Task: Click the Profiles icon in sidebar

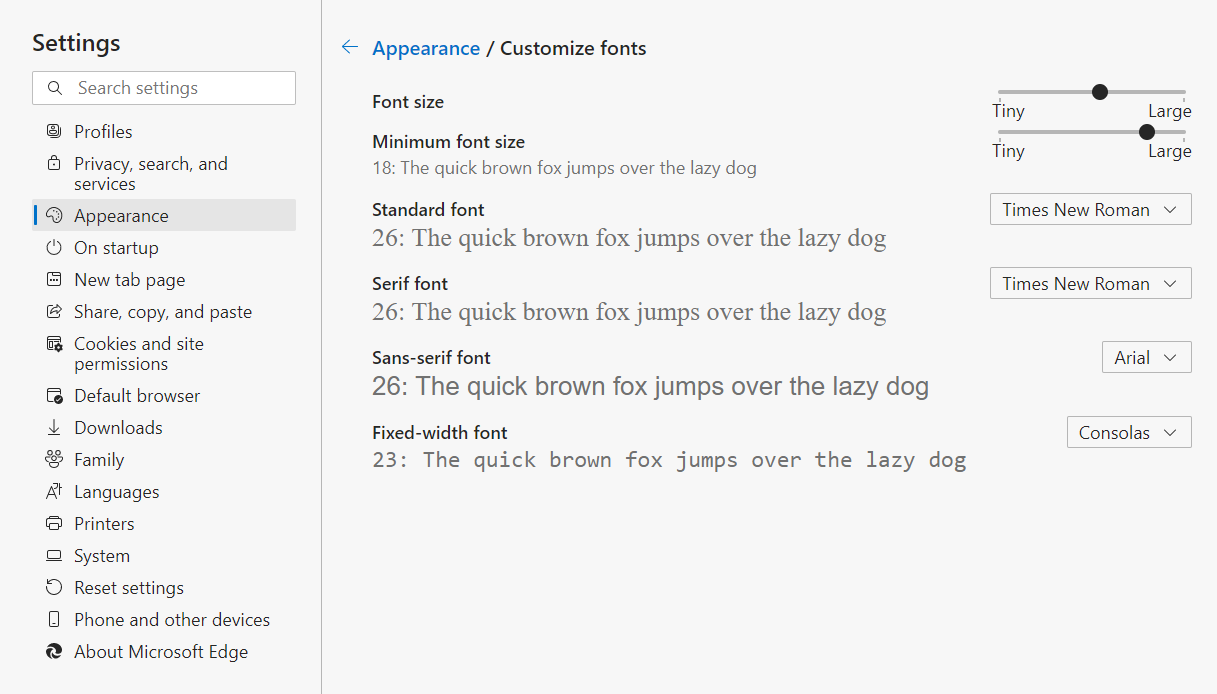Action: [x=54, y=132]
